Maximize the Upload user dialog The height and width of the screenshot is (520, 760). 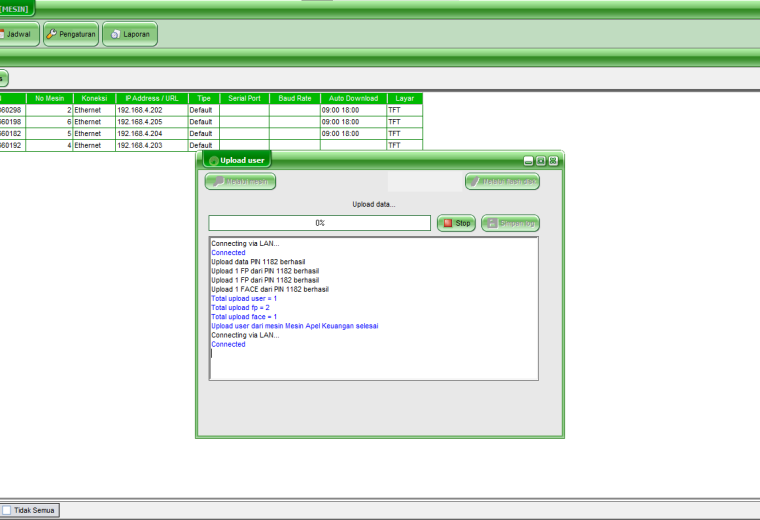(x=541, y=161)
